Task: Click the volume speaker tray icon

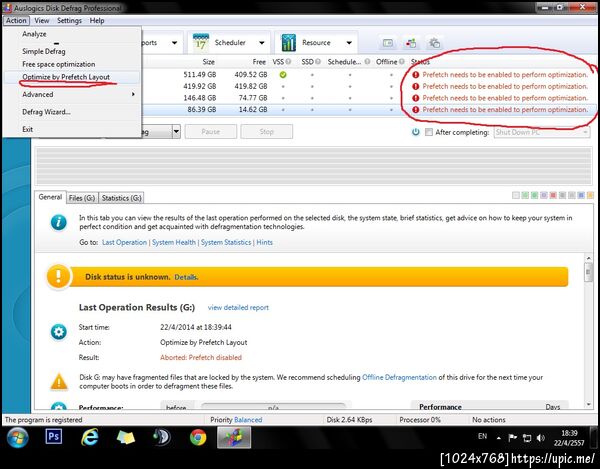Action: point(540,438)
